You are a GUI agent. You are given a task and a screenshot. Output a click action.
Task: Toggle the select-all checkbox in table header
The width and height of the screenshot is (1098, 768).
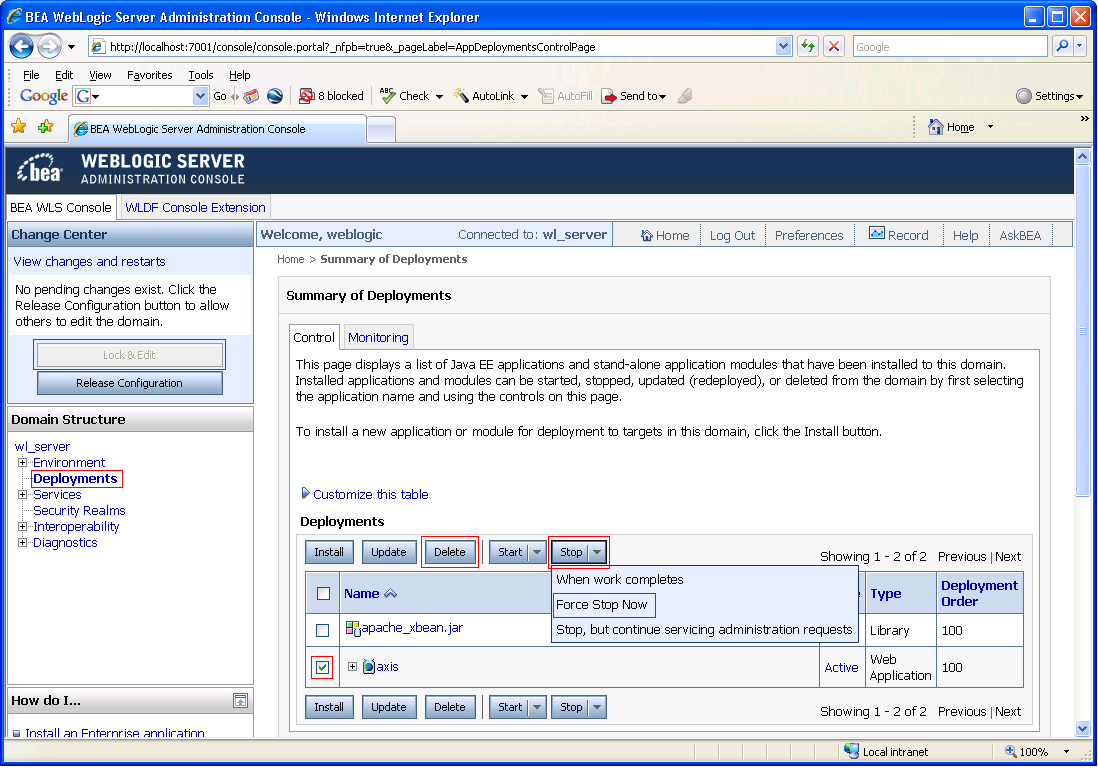coord(323,594)
